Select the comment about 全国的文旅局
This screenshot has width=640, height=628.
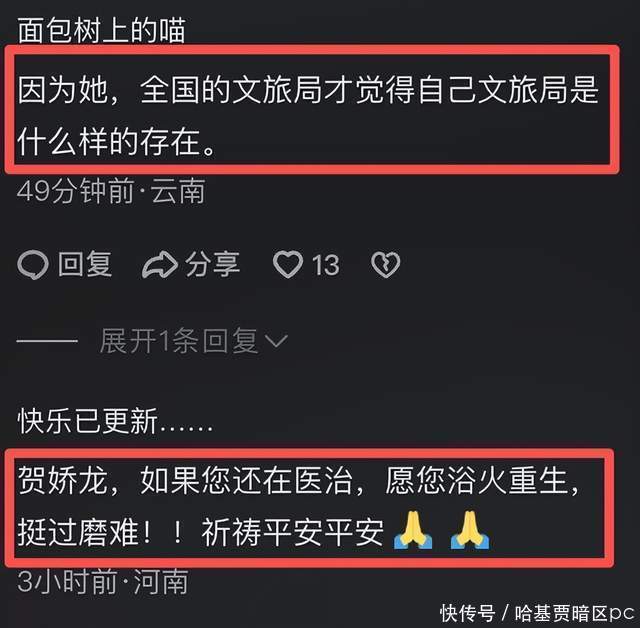pos(308,115)
